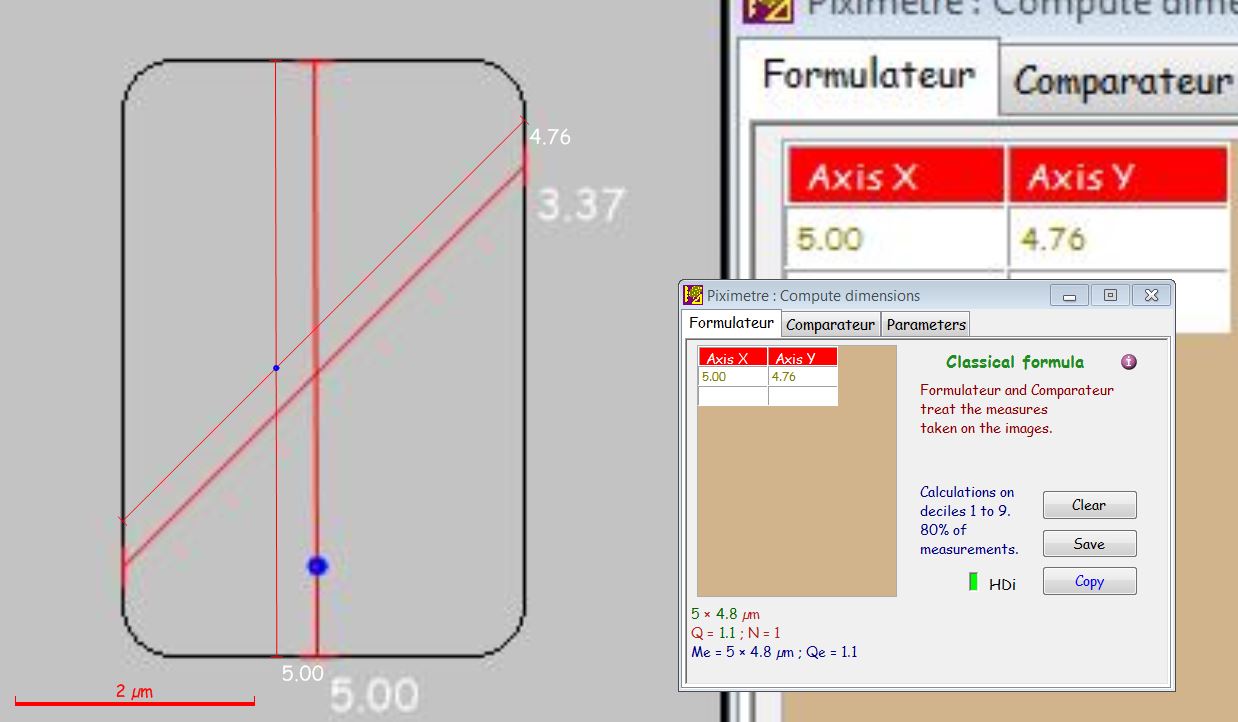The width and height of the screenshot is (1238, 722).
Task: Click the purple info icon beside Classical formula
Action: [x=1129, y=362]
